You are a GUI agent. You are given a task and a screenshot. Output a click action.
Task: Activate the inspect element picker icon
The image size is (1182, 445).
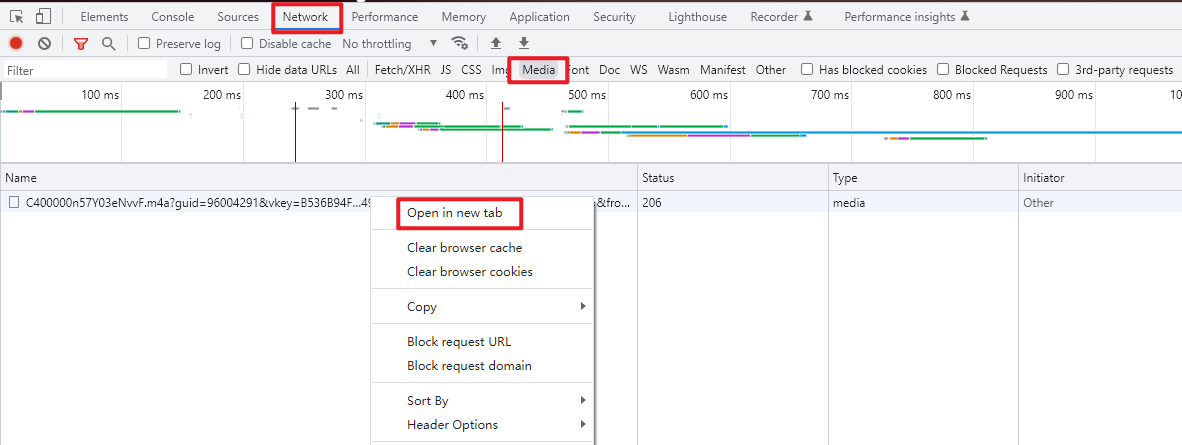[x=16, y=17]
